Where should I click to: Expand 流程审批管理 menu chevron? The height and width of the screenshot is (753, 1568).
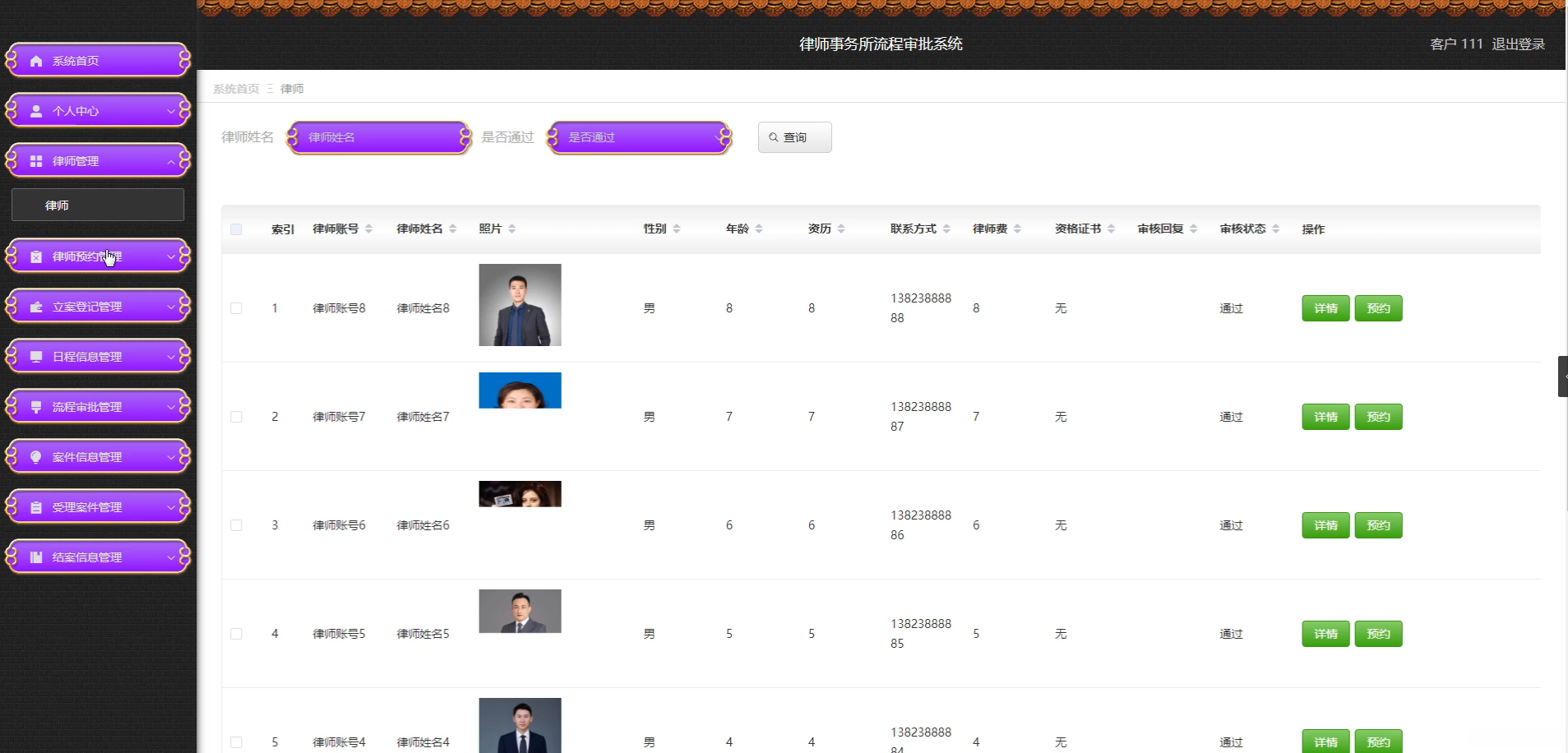coord(171,407)
